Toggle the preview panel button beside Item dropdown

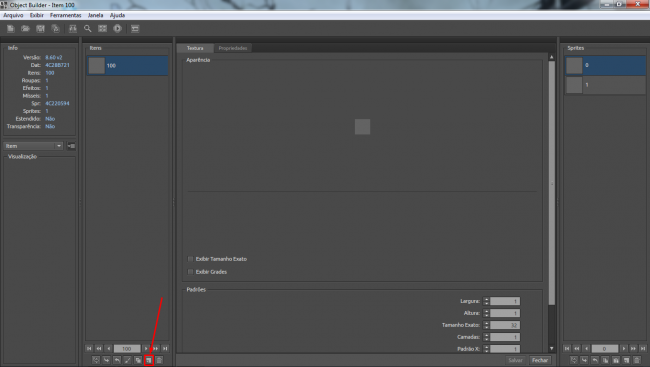(71, 146)
